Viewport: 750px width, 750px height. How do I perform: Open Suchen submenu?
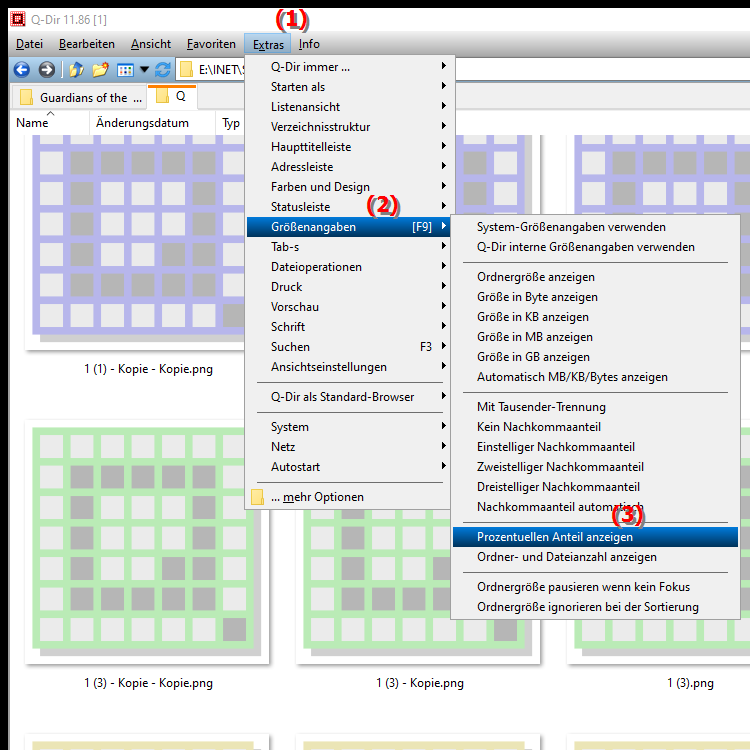point(348,347)
